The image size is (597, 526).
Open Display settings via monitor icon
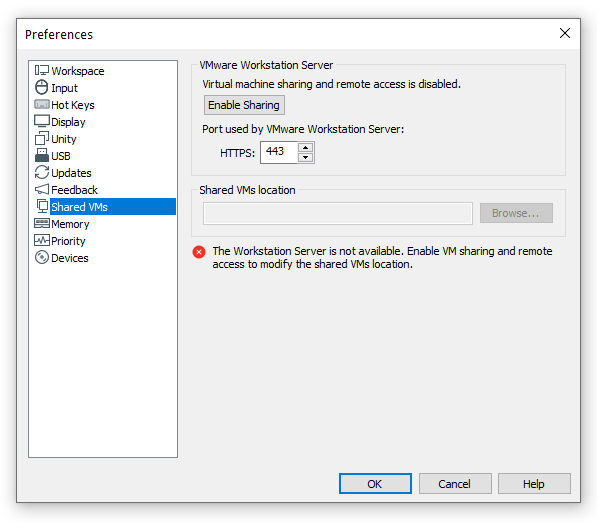click(42, 121)
